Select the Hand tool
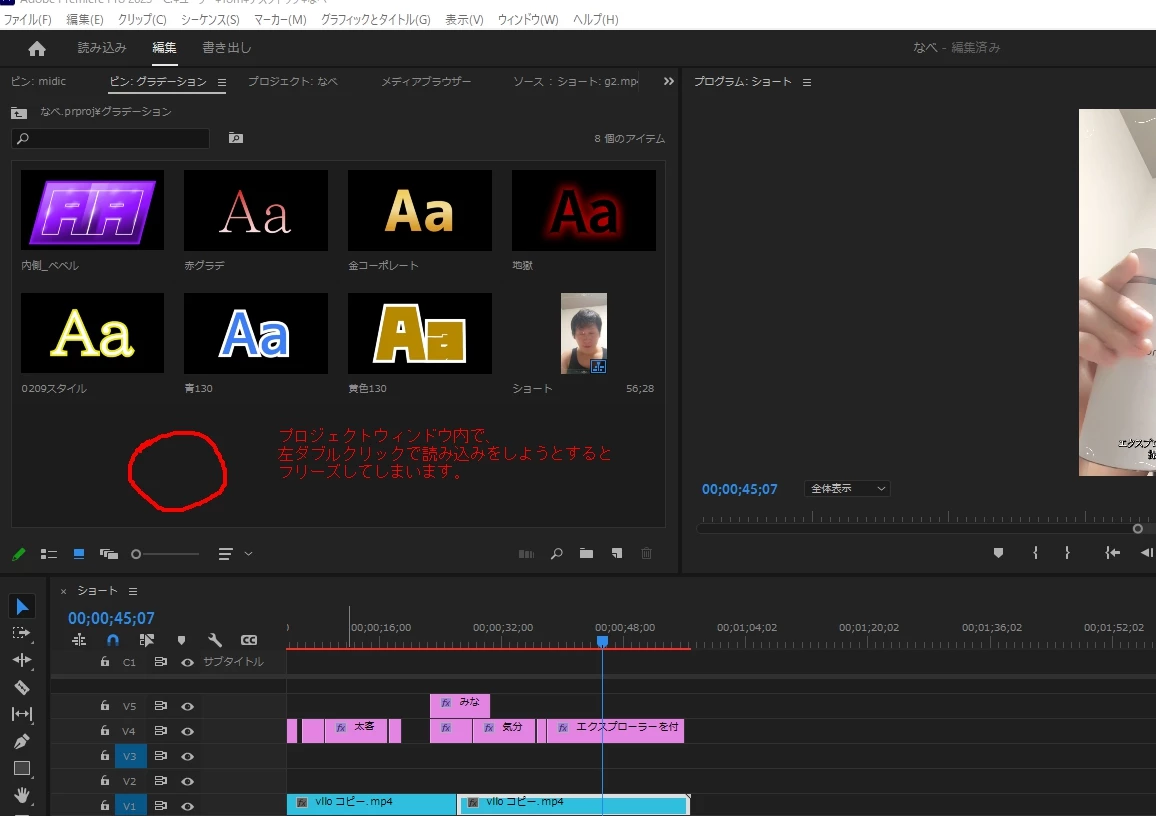1156x816 pixels. pos(21,795)
